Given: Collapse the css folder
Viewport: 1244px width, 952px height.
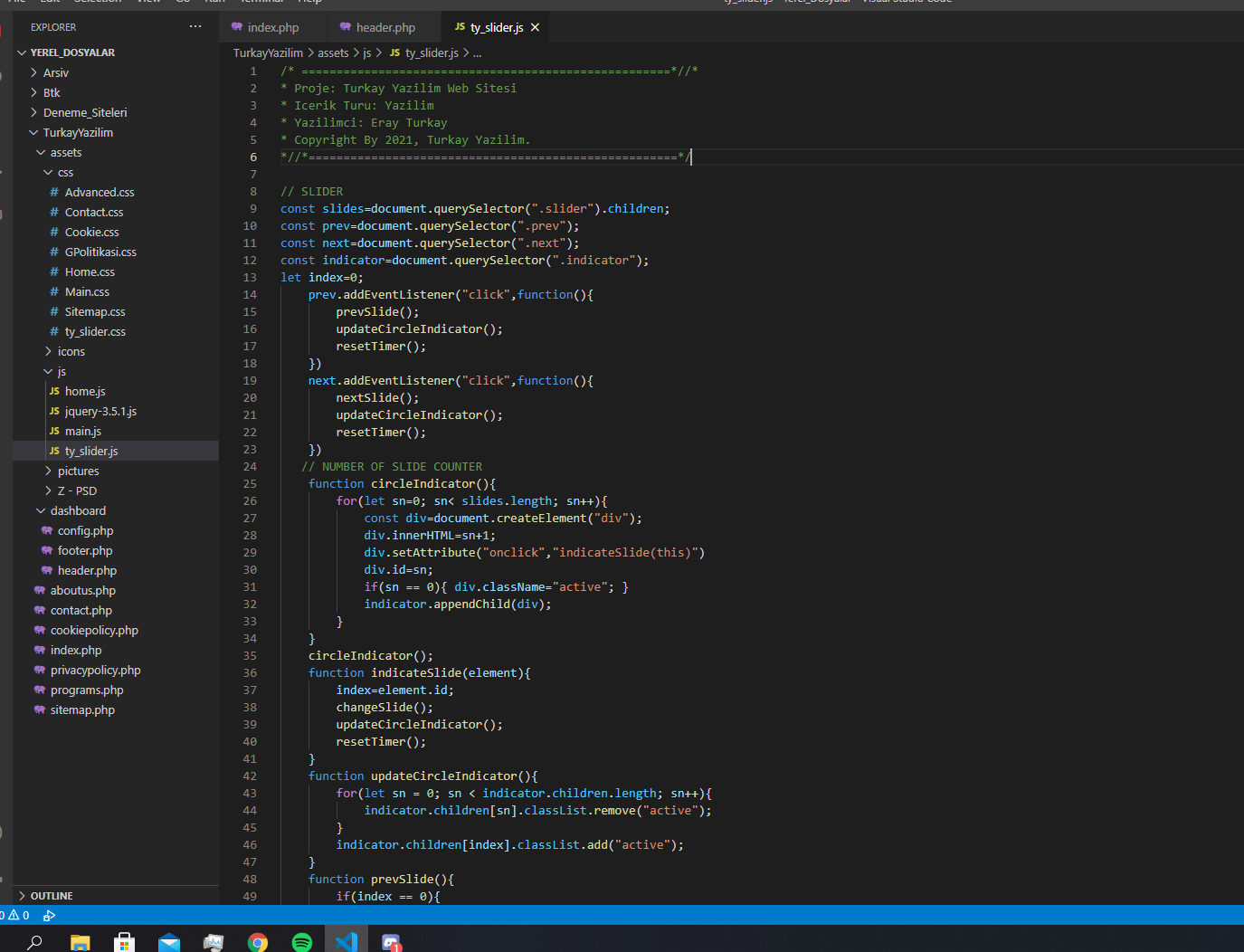Looking at the screenshot, I should click(65, 172).
